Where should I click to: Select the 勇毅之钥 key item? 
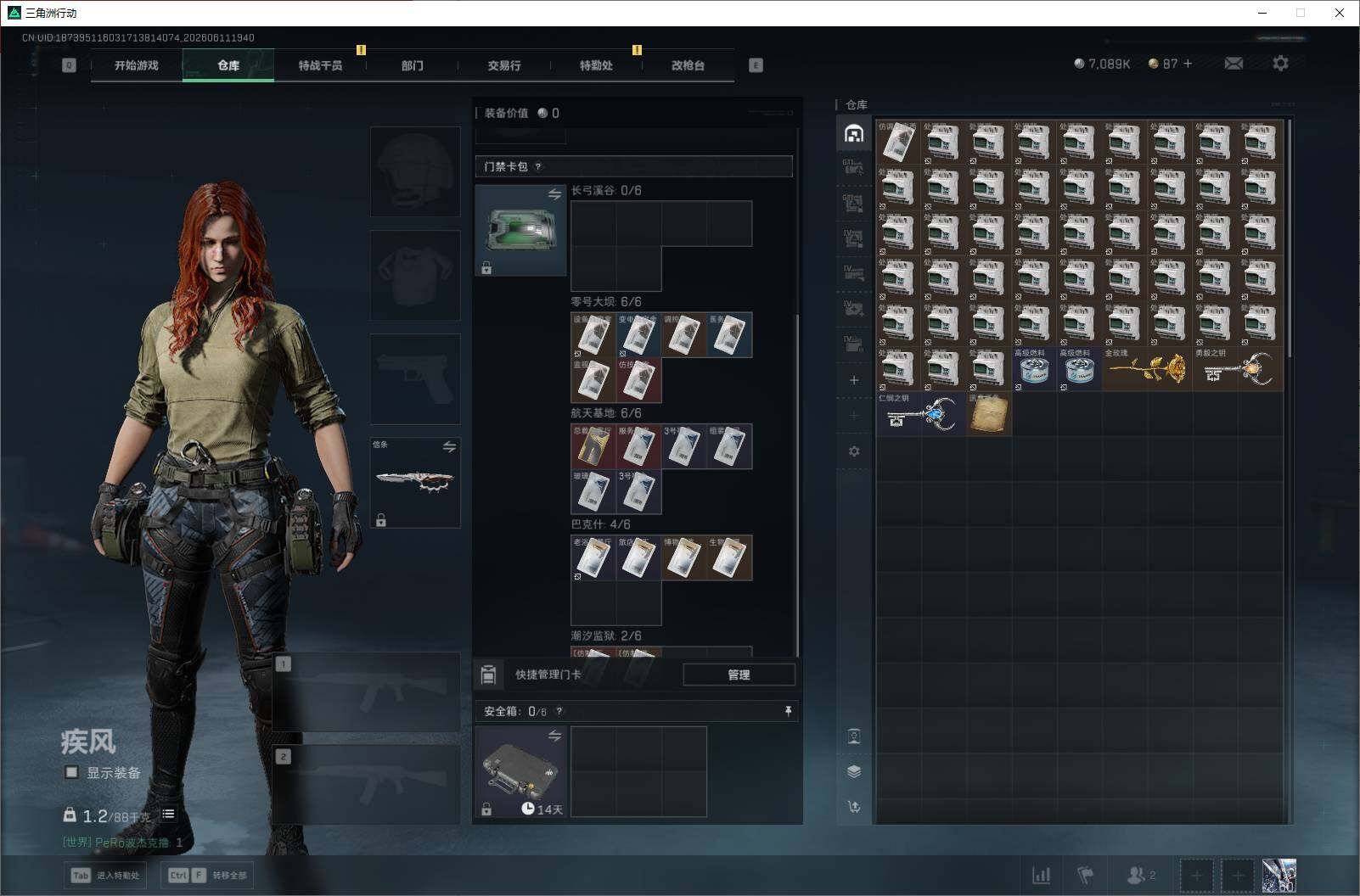pos(1238,369)
